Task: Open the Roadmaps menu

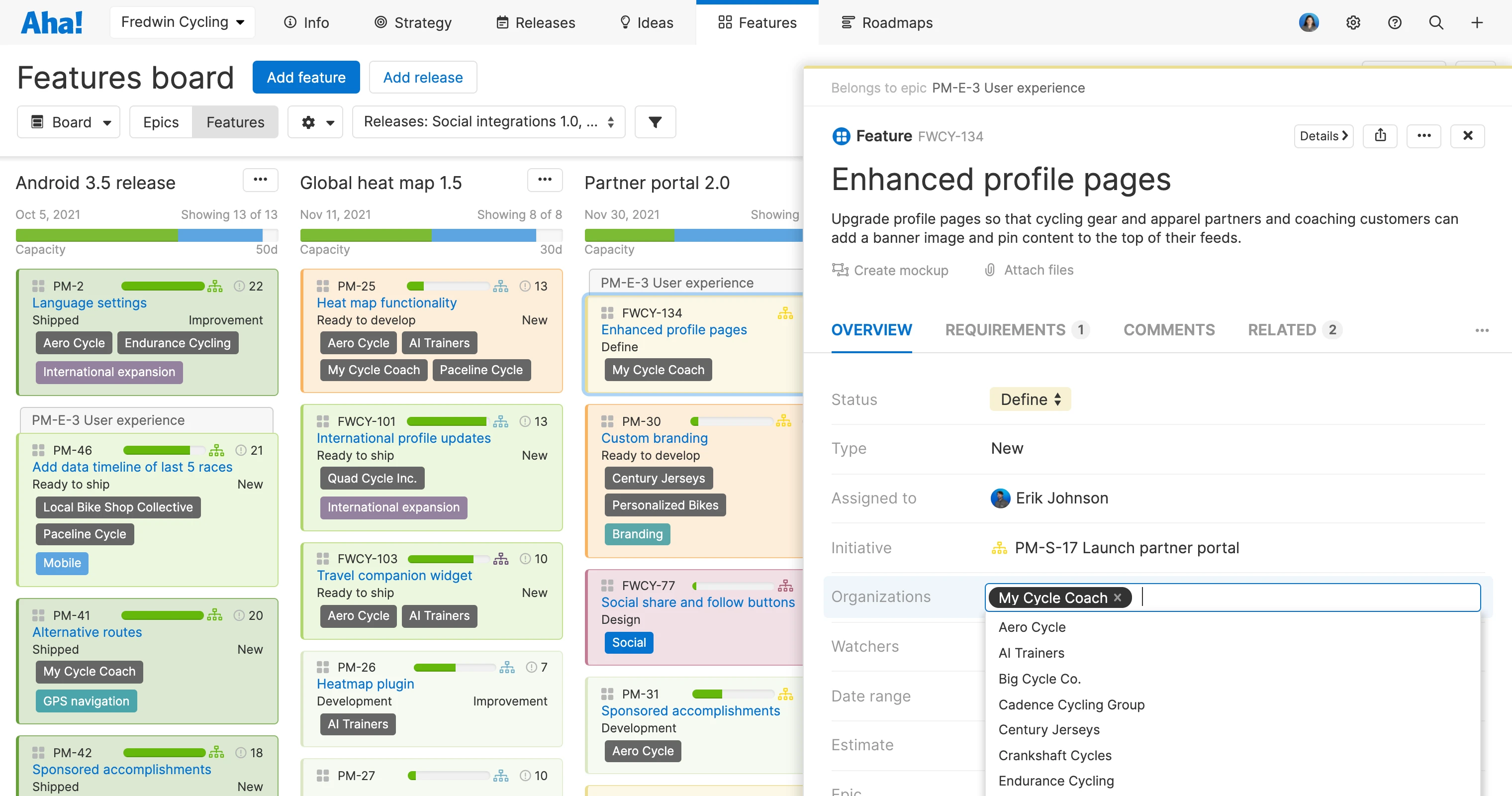Action: coord(887,23)
